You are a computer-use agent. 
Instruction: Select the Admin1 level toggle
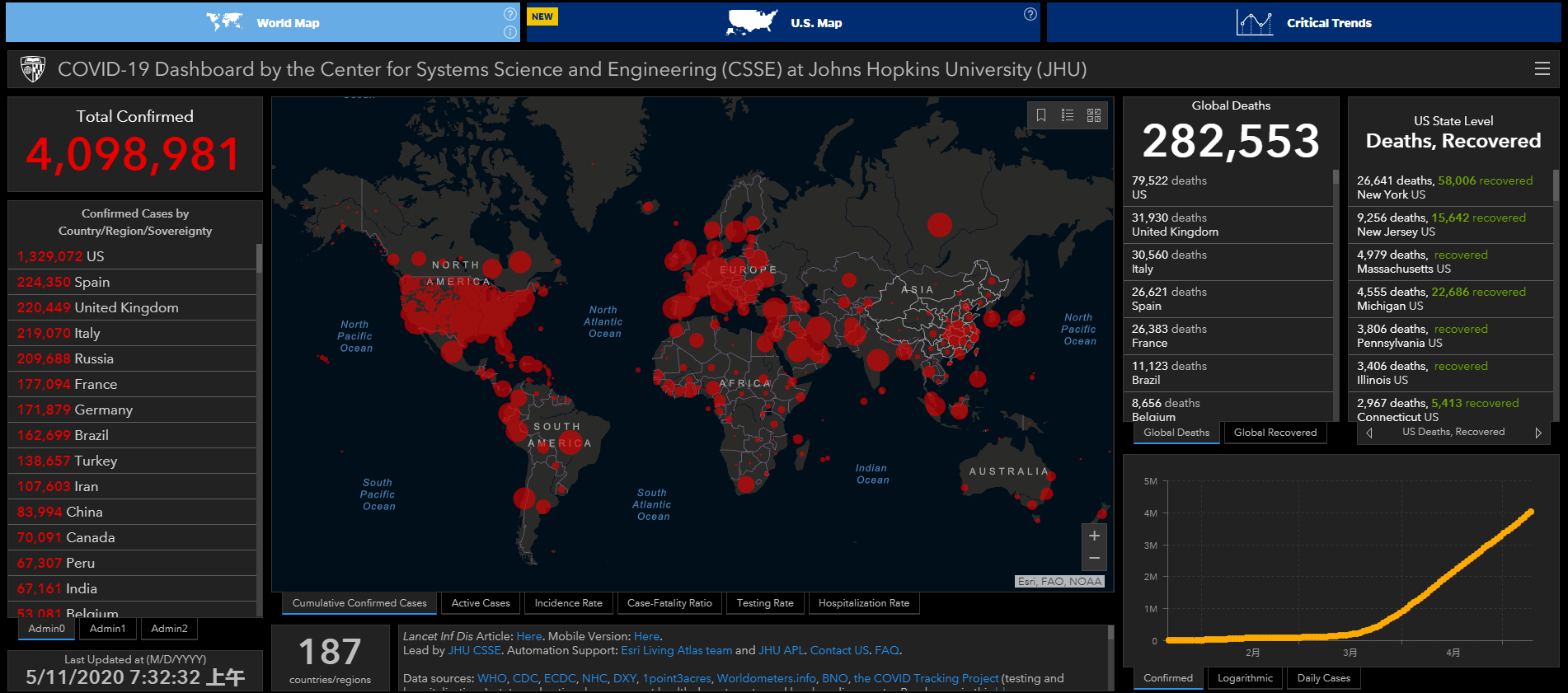tap(108, 629)
